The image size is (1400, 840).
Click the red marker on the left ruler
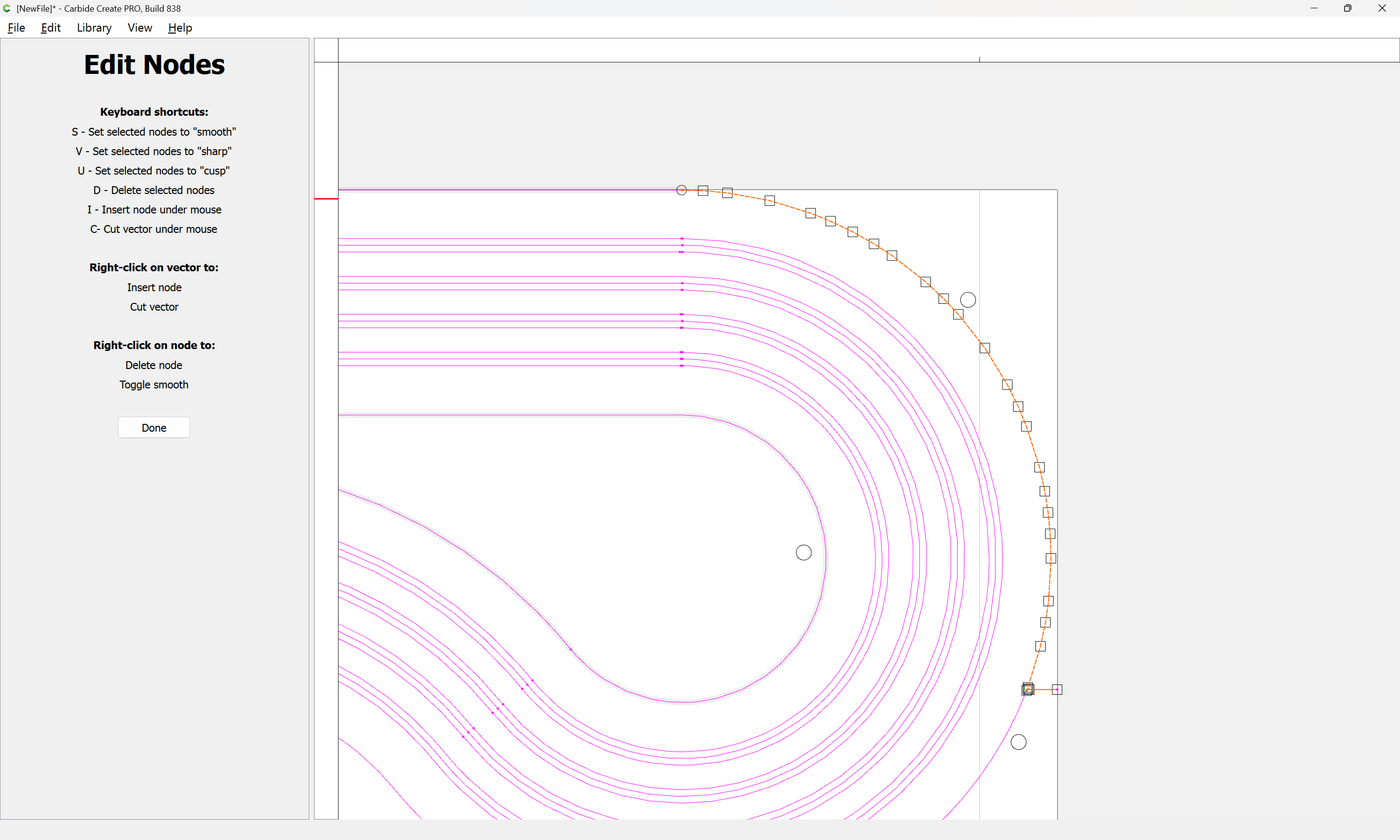pos(326,199)
